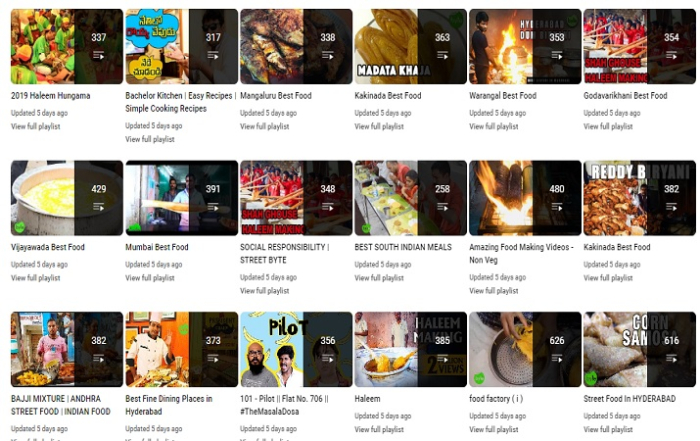This screenshot has width=700, height=441.
Task: Open Best Fine Dining Places in Hyderabad title
Action: click(169, 405)
